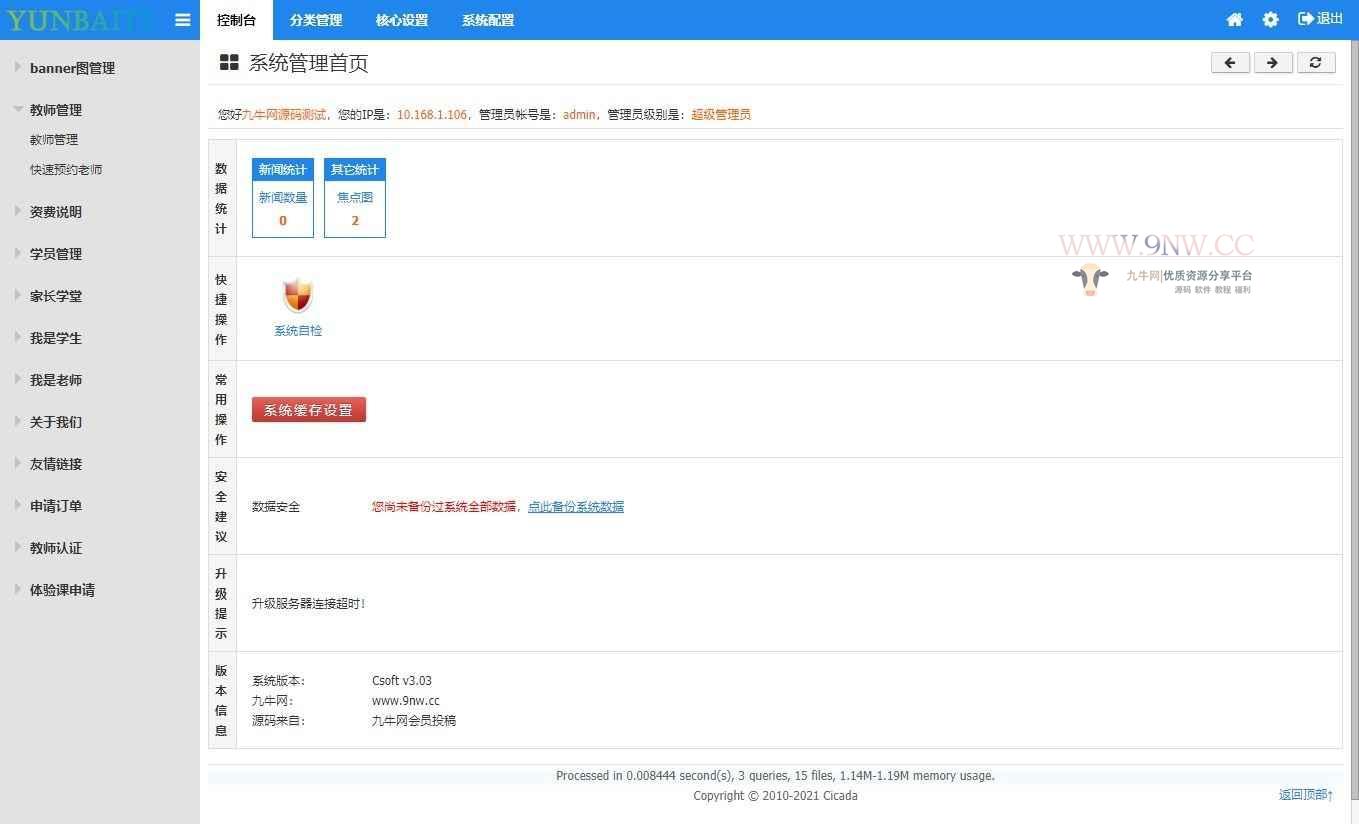Image resolution: width=1359 pixels, height=824 pixels.
Task: Expand the 学员管理 sidebar section
Action: tap(56, 254)
